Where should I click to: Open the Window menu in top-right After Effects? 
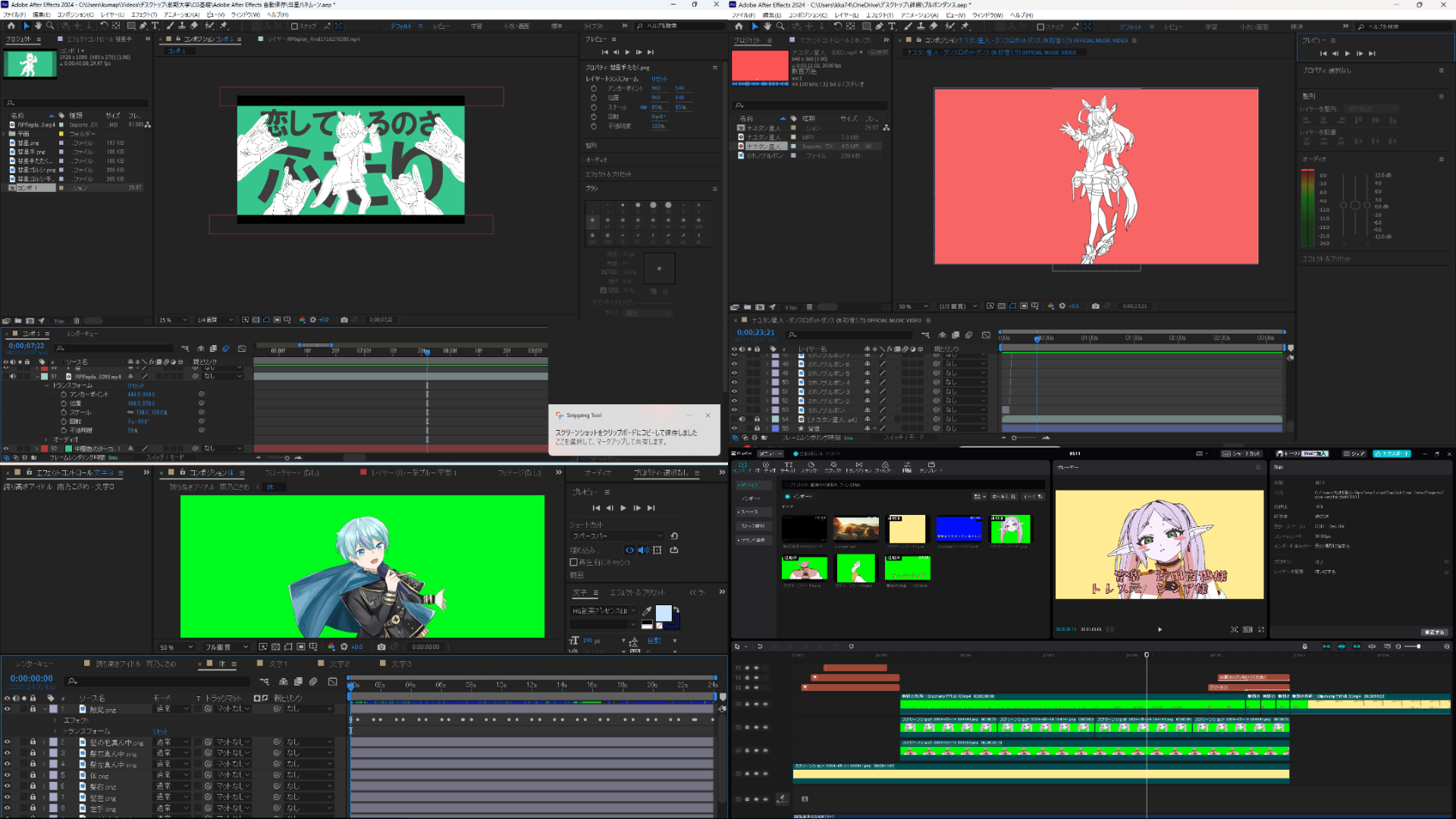(987, 15)
